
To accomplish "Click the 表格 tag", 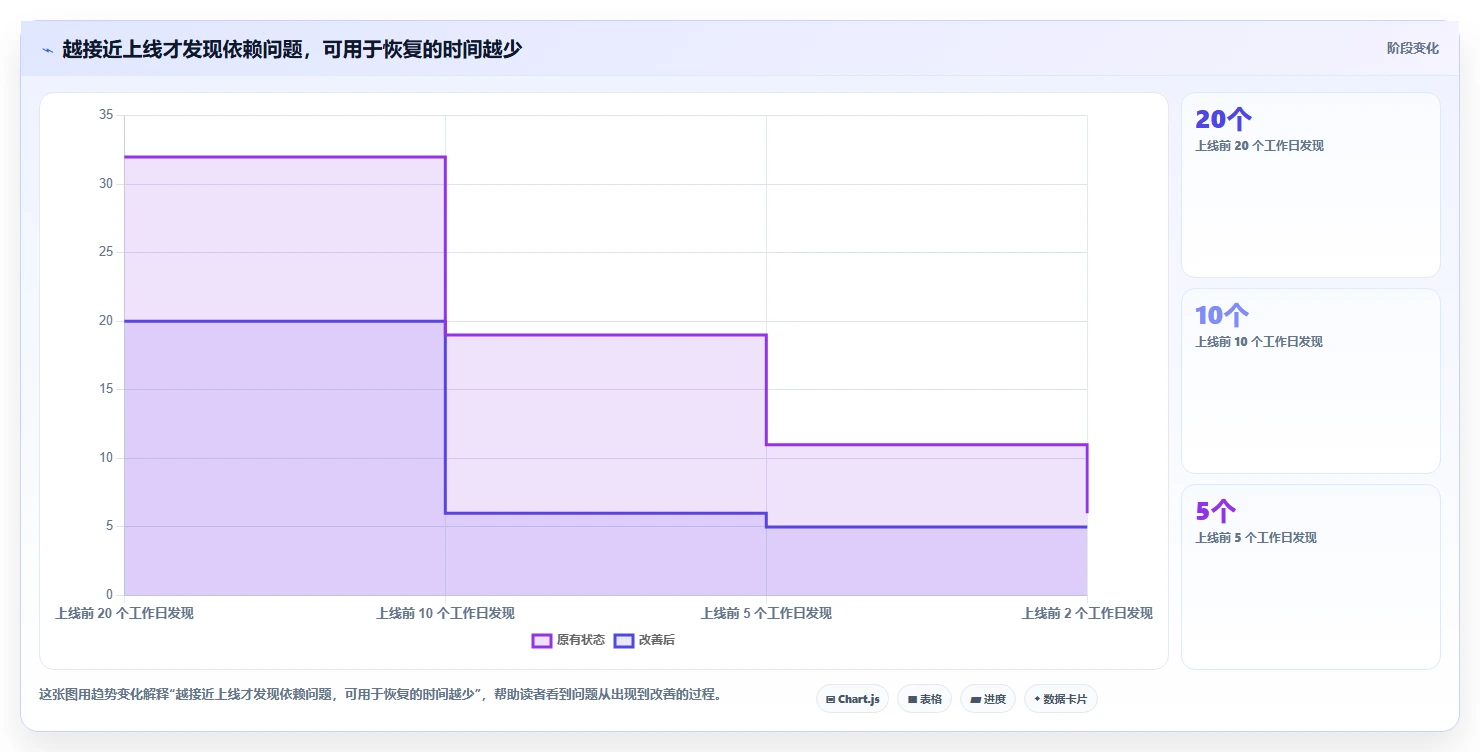I will (x=924, y=699).
